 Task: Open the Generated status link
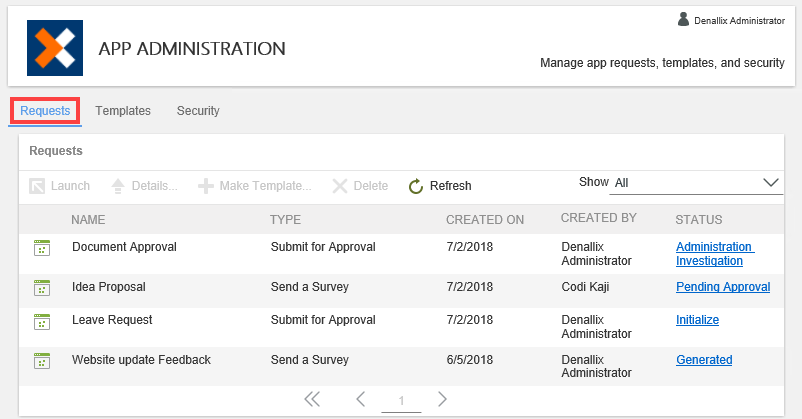704,360
